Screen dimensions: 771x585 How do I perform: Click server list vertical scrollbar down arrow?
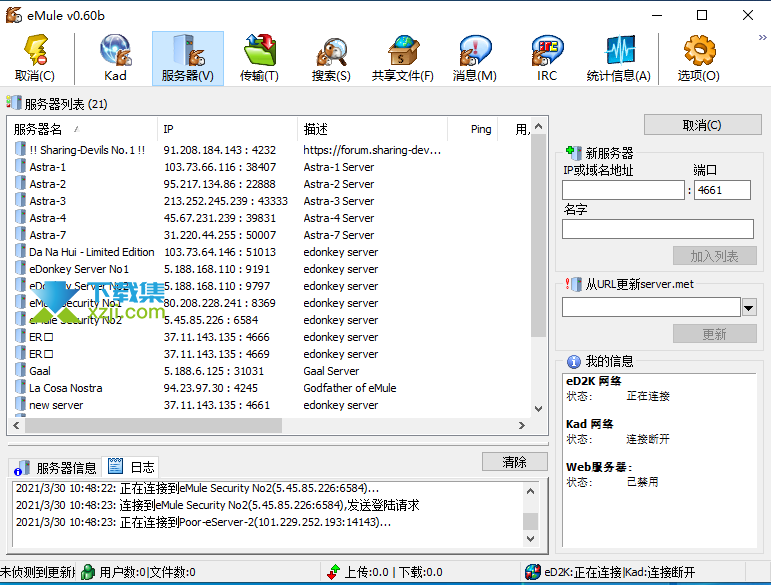coord(538,409)
